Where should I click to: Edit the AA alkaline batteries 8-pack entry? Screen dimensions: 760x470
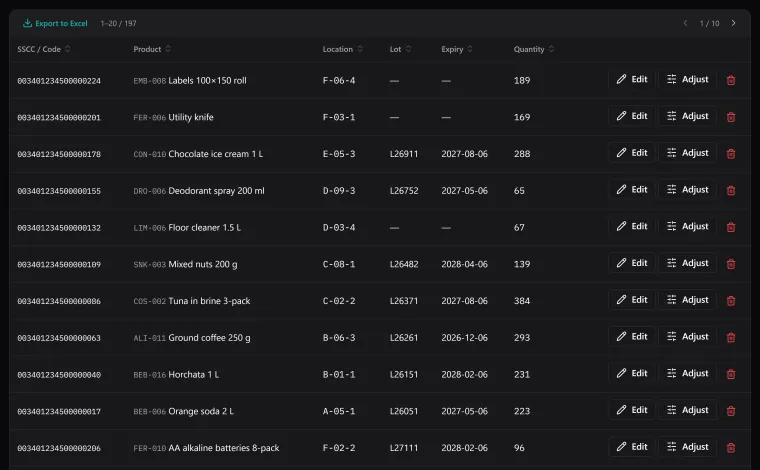point(632,447)
